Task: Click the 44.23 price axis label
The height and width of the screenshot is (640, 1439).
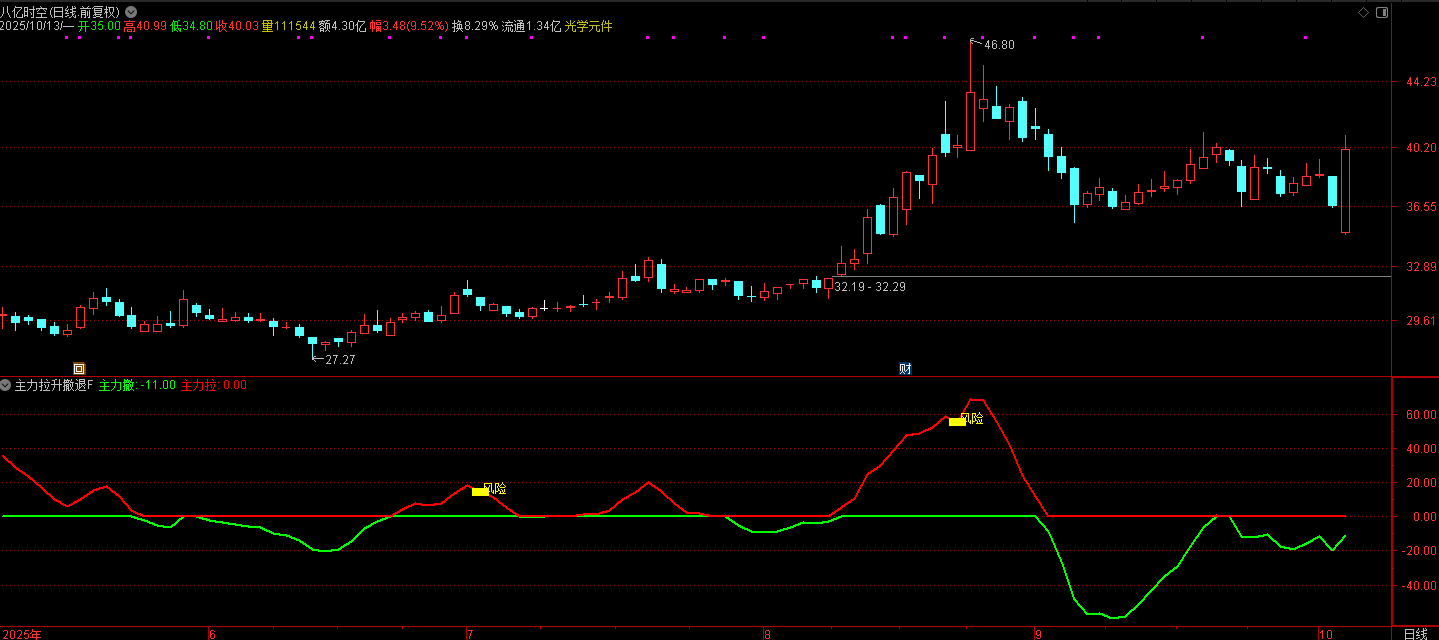Action: [x=1421, y=83]
